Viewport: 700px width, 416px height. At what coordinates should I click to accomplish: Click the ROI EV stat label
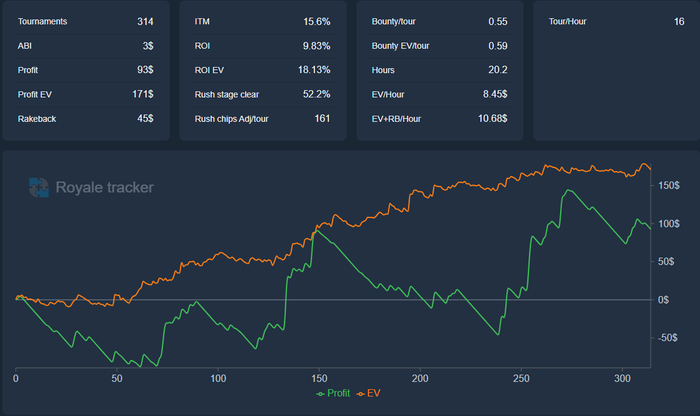tap(210, 70)
